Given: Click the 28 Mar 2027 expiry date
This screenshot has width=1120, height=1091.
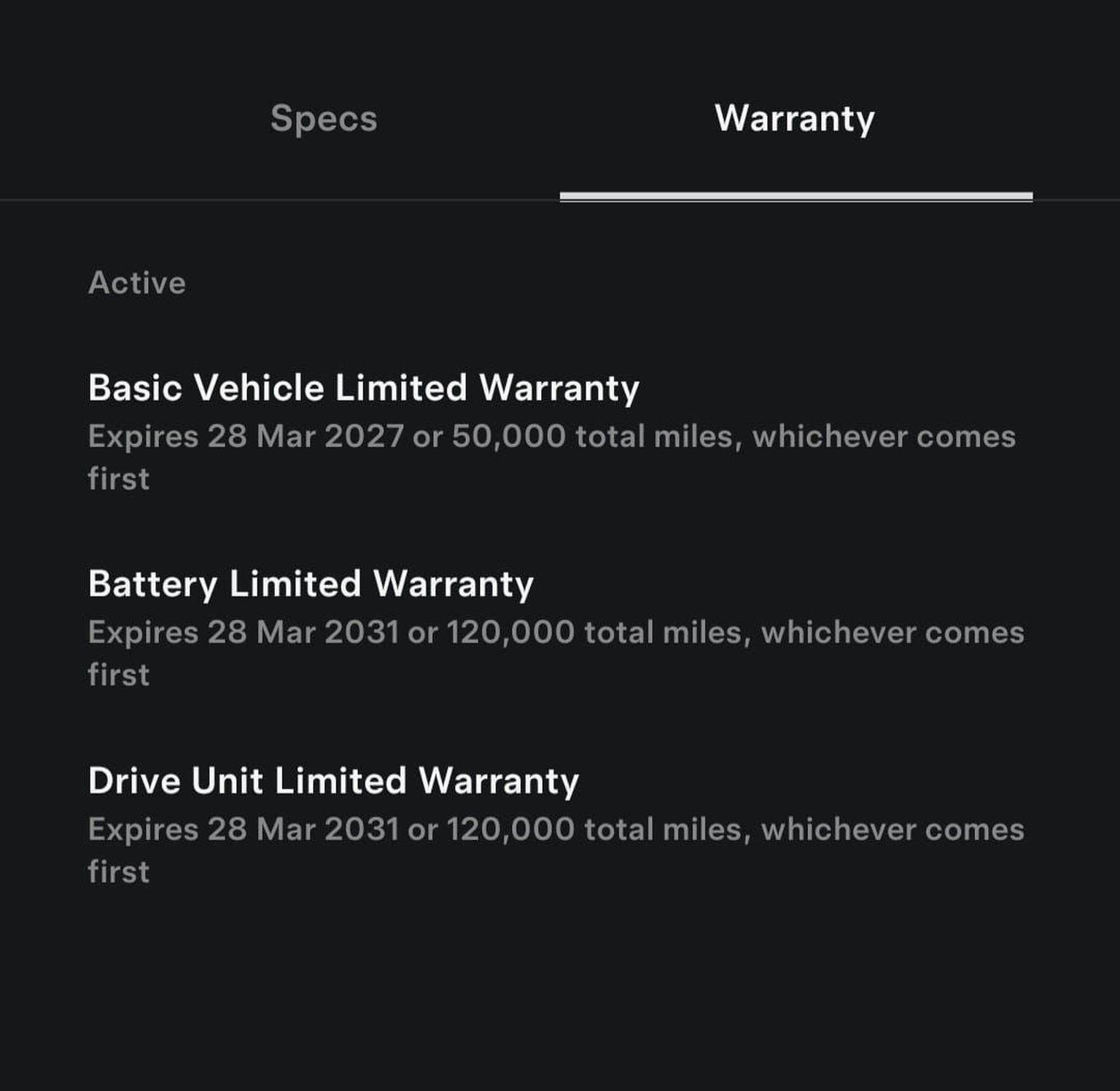Looking at the screenshot, I should pos(305,437).
